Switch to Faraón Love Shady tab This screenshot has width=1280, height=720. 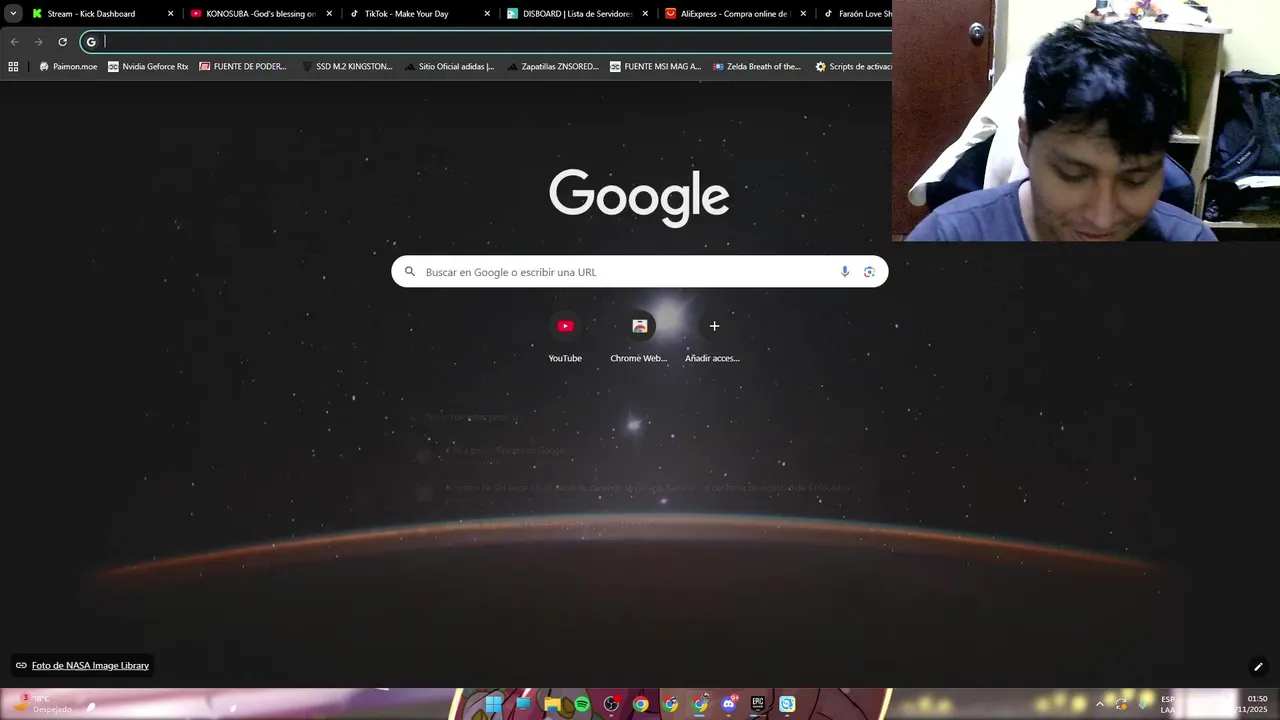856,14
